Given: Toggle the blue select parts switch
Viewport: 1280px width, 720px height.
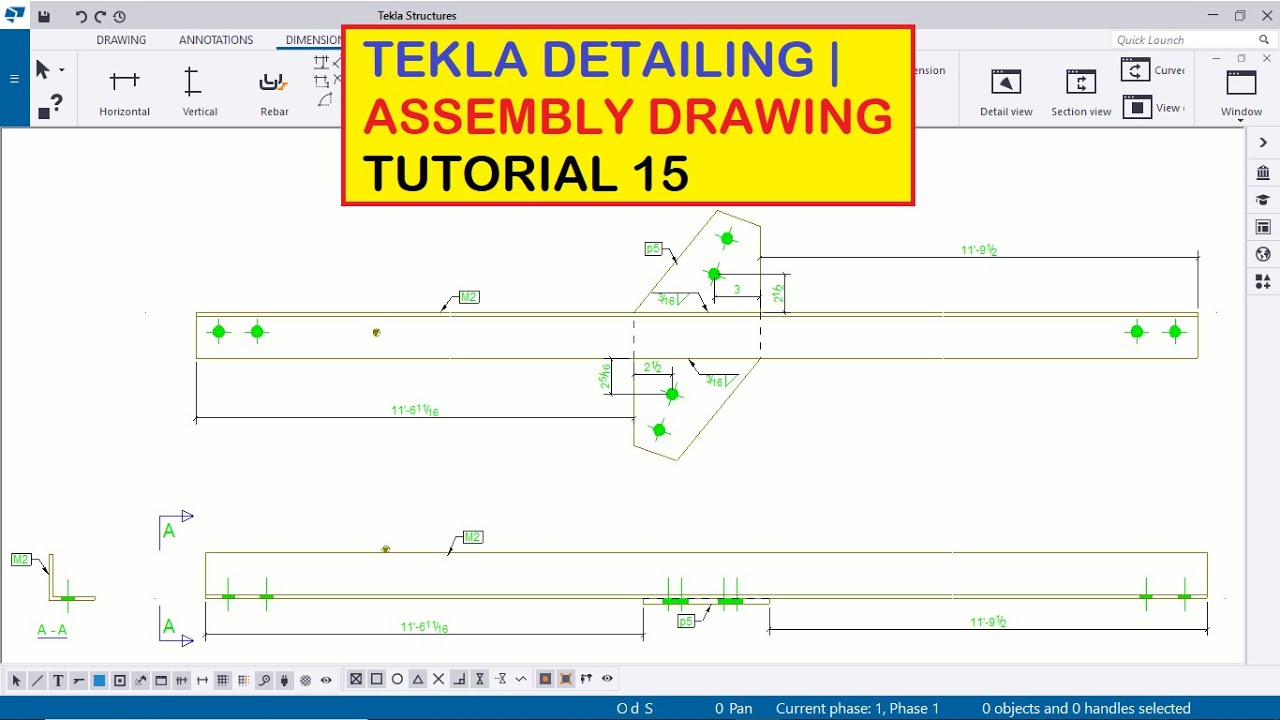Looking at the screenshot, I should pyautogui.click(x=99, y=680).
